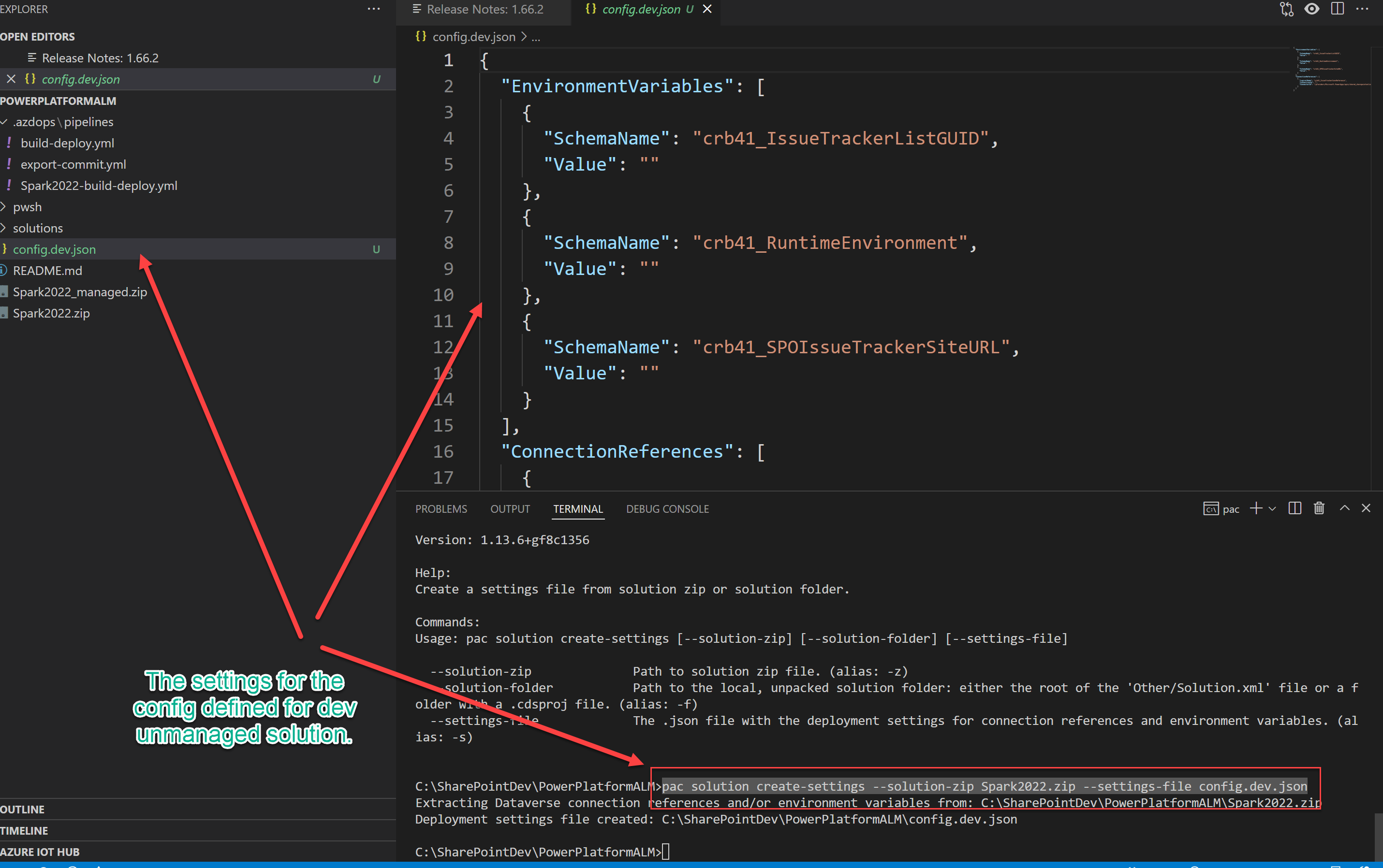This screenshot has height=868, width=1383.
Task: Click the Open Changes source control icon
Action: 1286,9
